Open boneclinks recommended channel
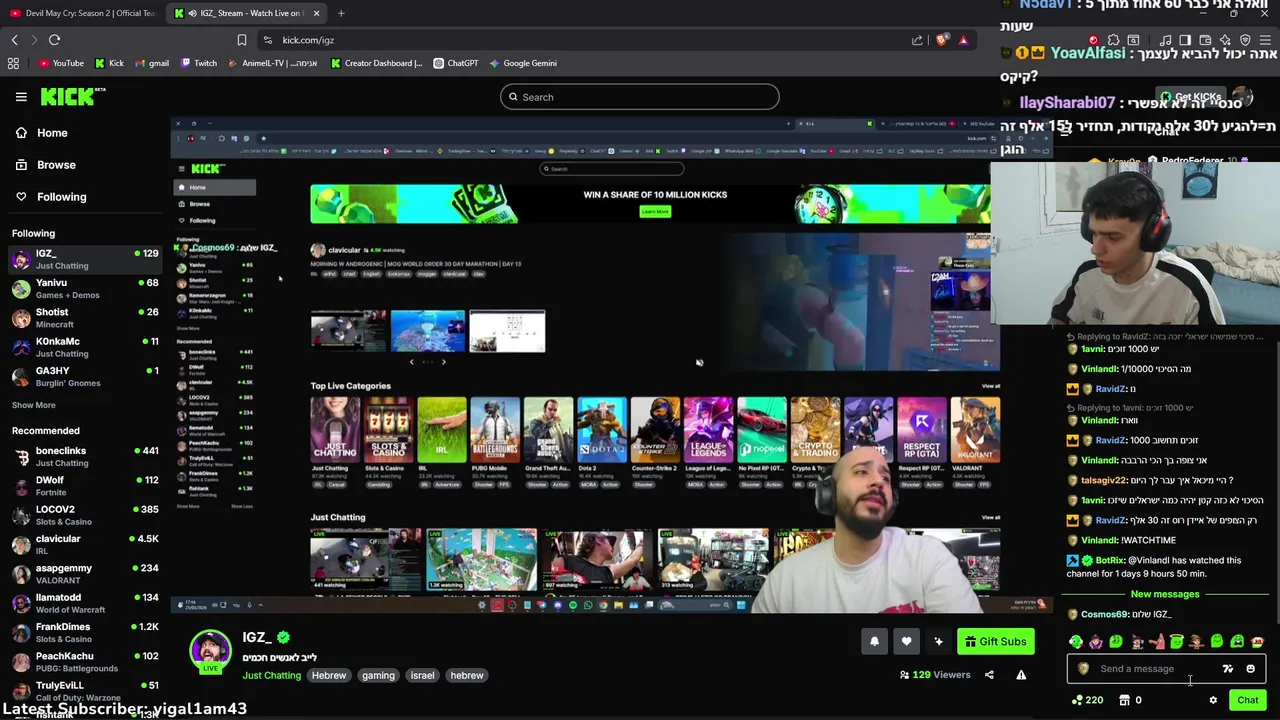The height and width of the screenshot is (720, 1280). [85, 456]
